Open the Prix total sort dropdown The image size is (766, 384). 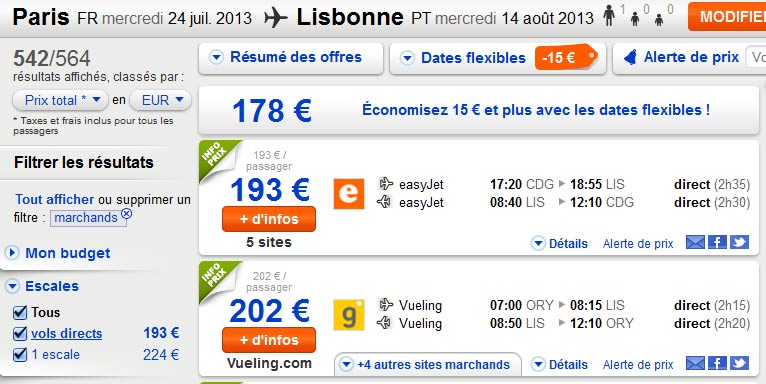[60, 100]
